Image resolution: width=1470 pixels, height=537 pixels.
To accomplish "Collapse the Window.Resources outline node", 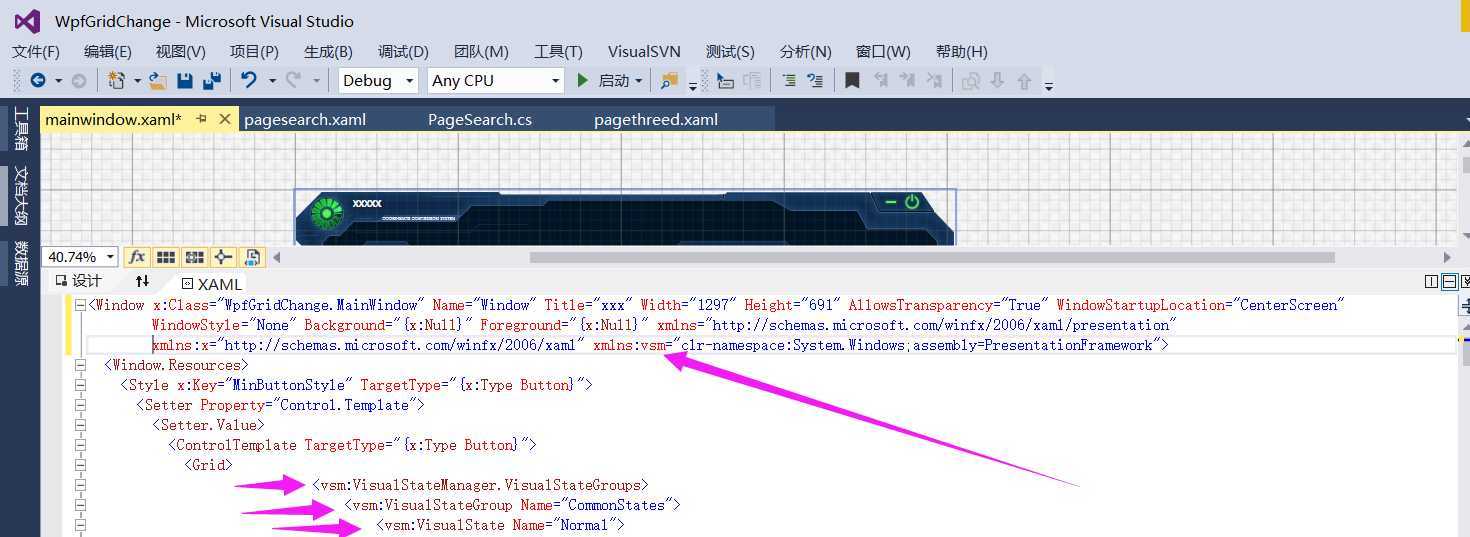I will [80, 365].
